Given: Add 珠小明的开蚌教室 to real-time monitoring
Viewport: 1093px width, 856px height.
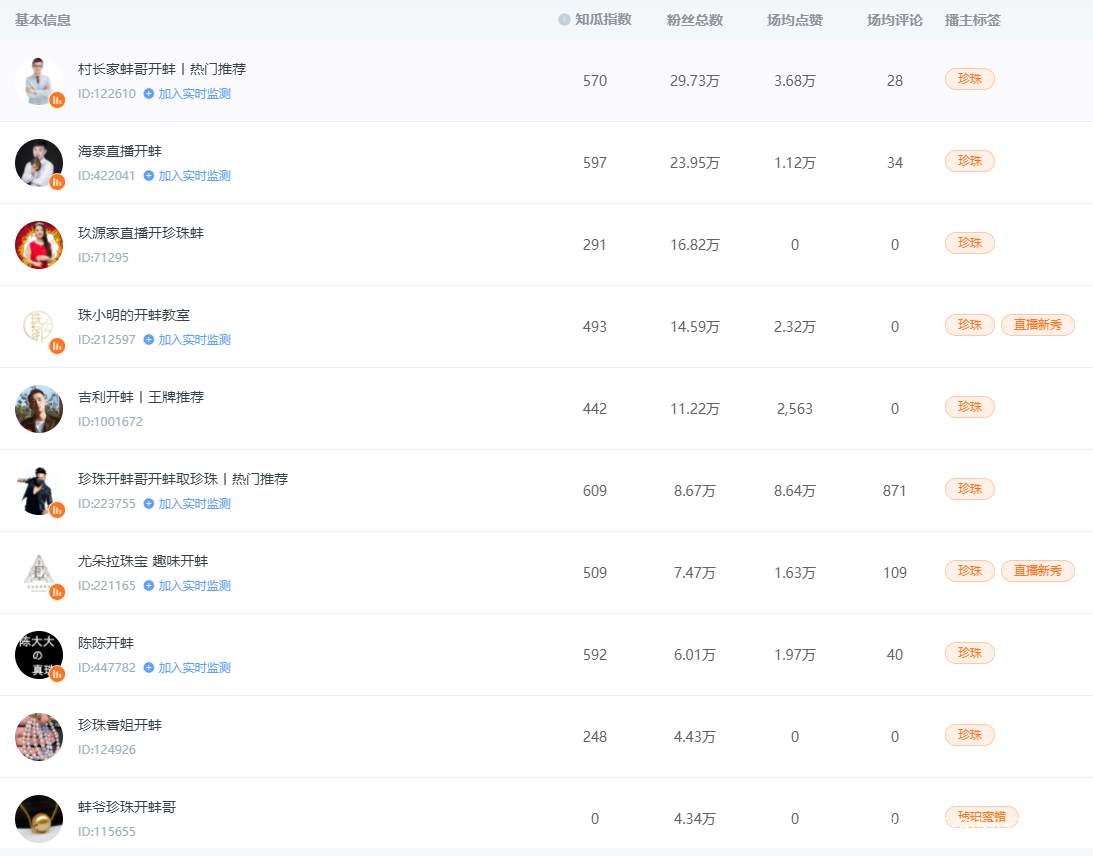Looking at the screenshot, I should [x=193, y=340].
